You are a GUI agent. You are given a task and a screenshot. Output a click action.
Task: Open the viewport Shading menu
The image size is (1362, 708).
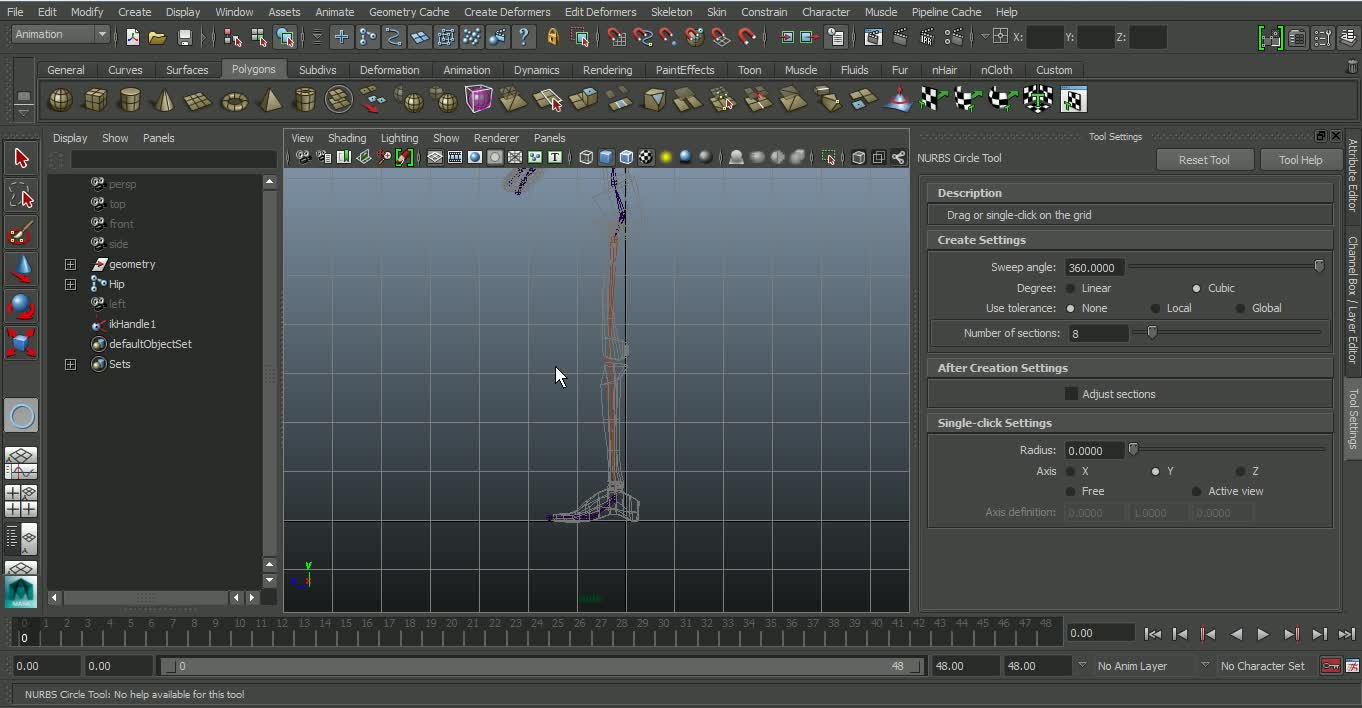coord(347,138)
